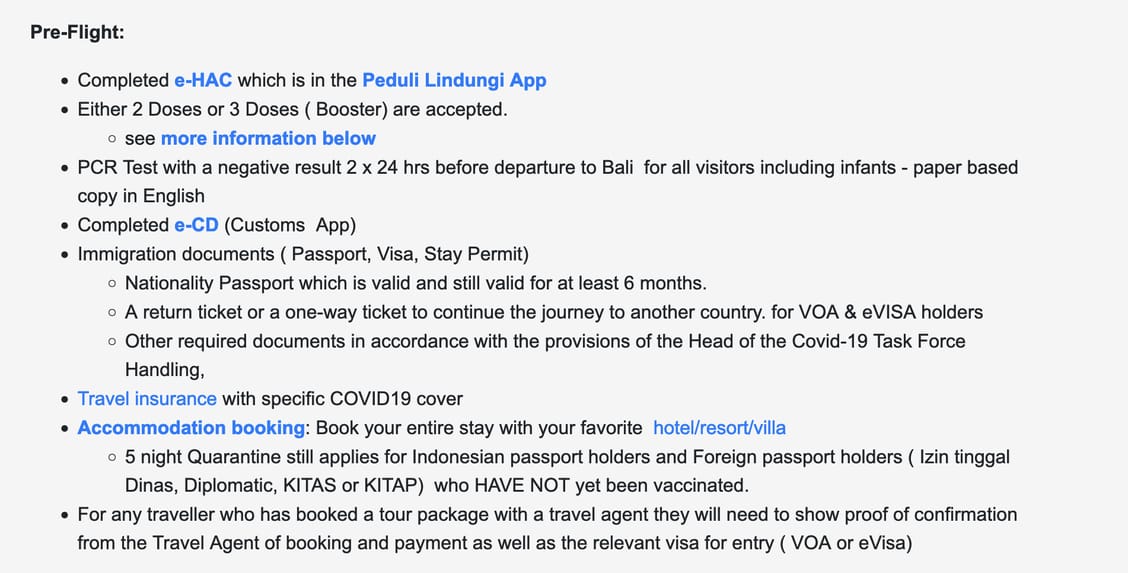The height and width of the screenshot is (573, 1128).
Task: Click the "Pre-Flight:" heading
Action: [77, 32]
